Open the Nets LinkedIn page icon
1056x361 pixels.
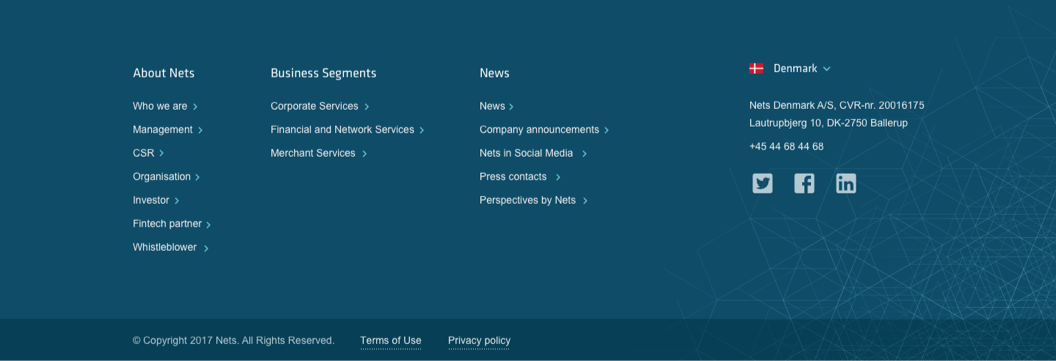(x=846, y=183)
